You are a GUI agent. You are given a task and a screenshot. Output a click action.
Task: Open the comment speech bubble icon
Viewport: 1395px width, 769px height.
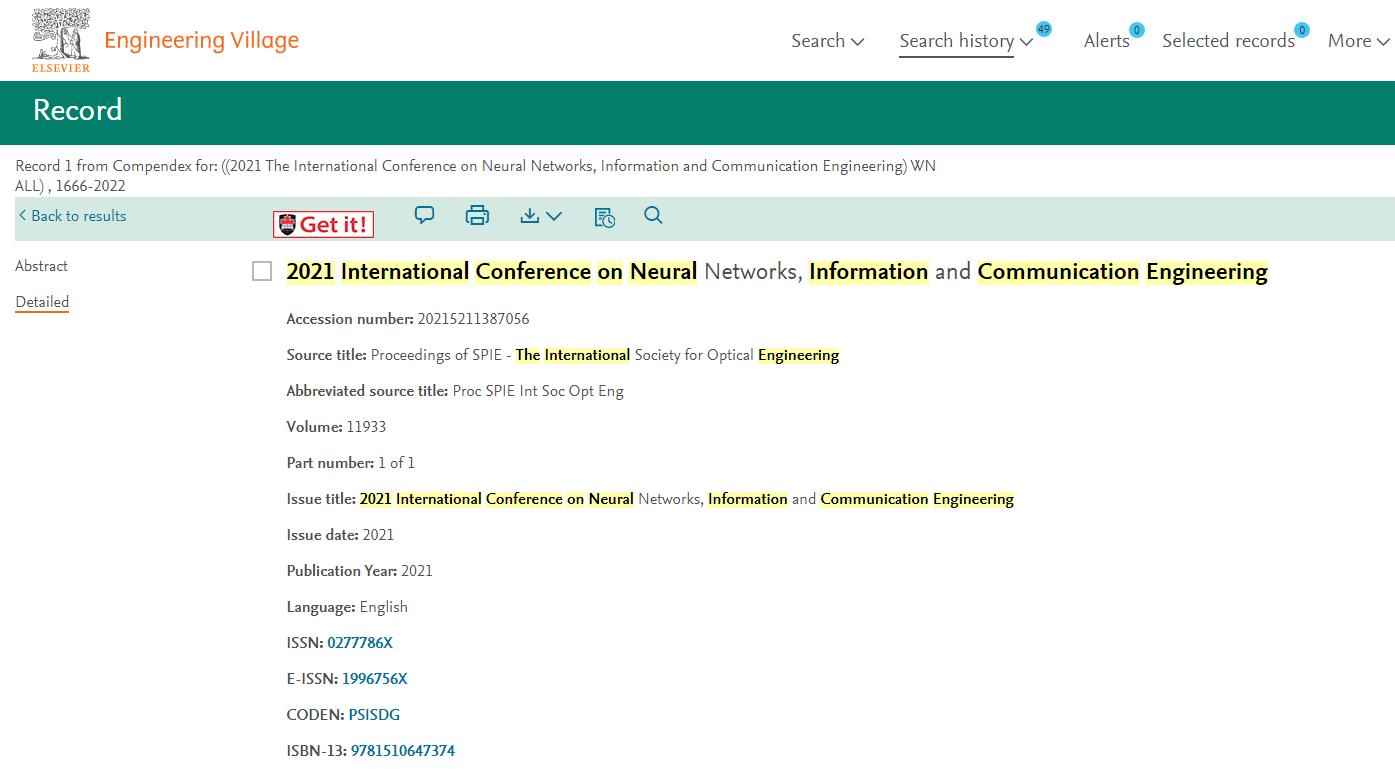[x=425, y=215]
